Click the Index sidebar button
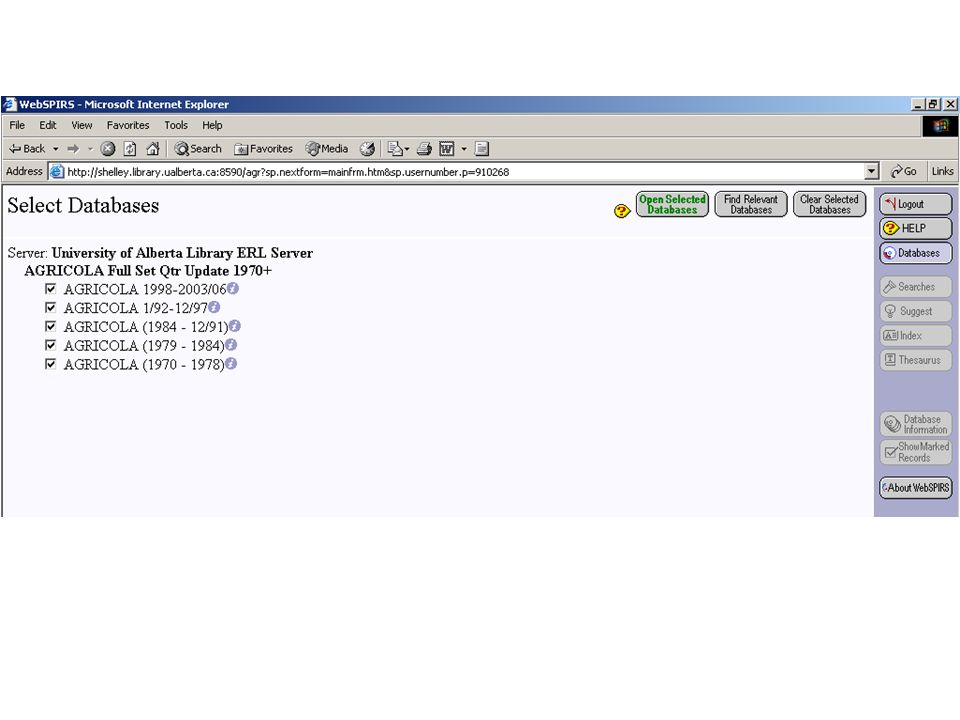 916,336
